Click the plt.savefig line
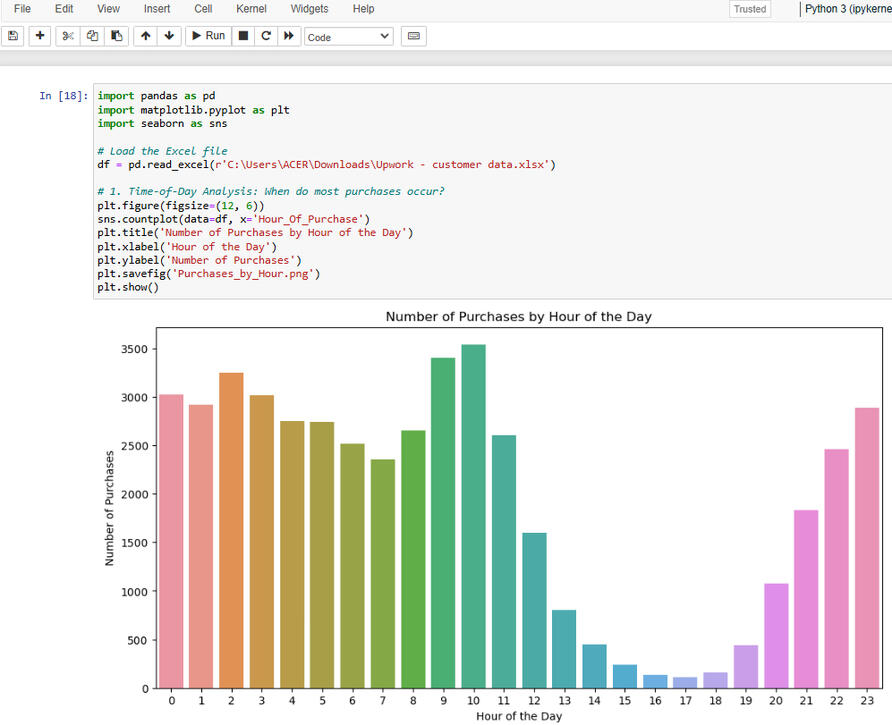 tap(209, 274)
